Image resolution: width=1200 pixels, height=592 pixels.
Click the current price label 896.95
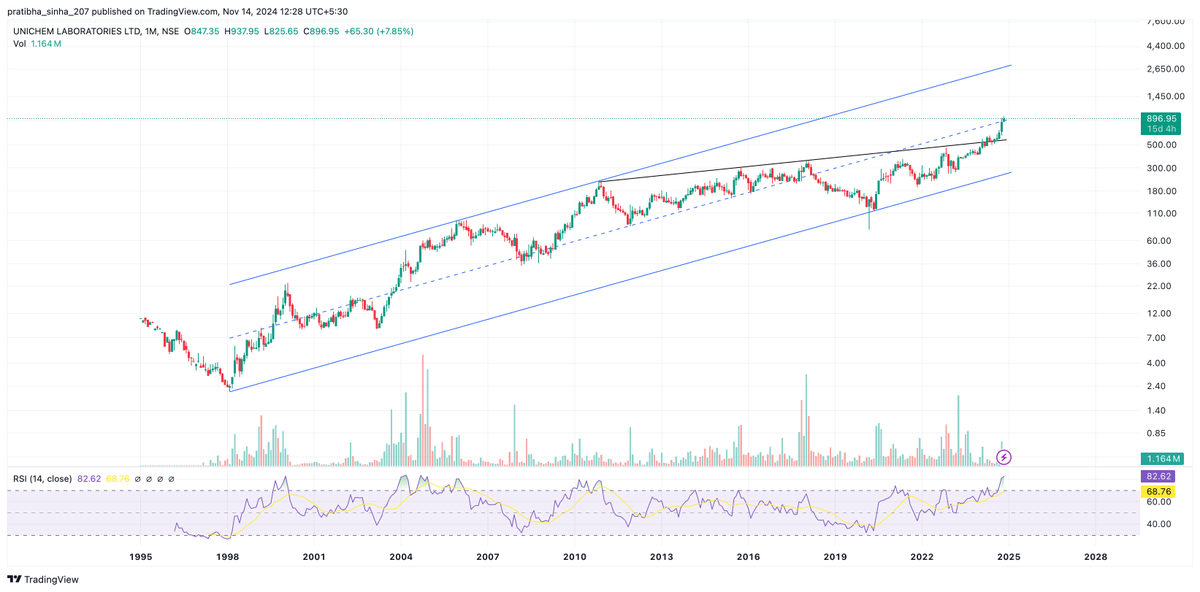(x=1163, y=118)
